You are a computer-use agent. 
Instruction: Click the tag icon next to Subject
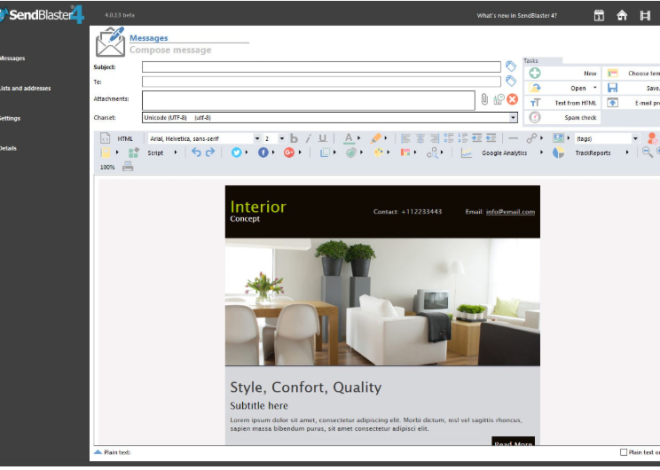click(x=511, y=66)
